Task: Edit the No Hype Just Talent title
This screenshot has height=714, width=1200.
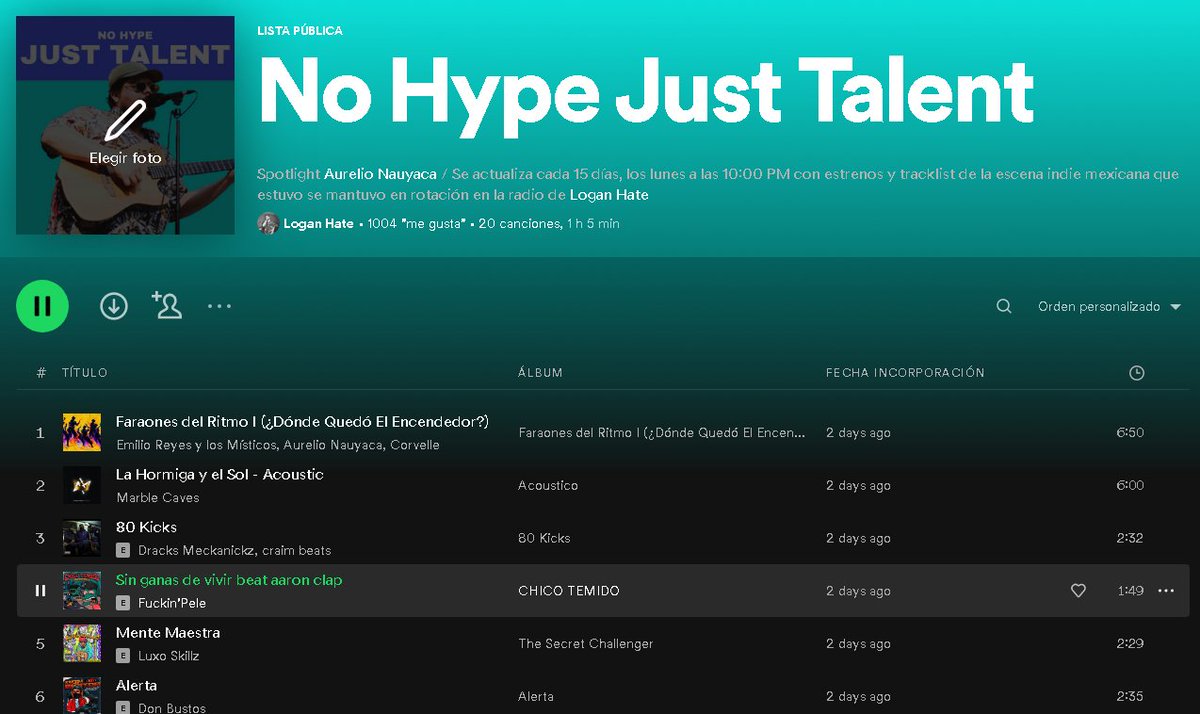Action: (x=646, y=93)
